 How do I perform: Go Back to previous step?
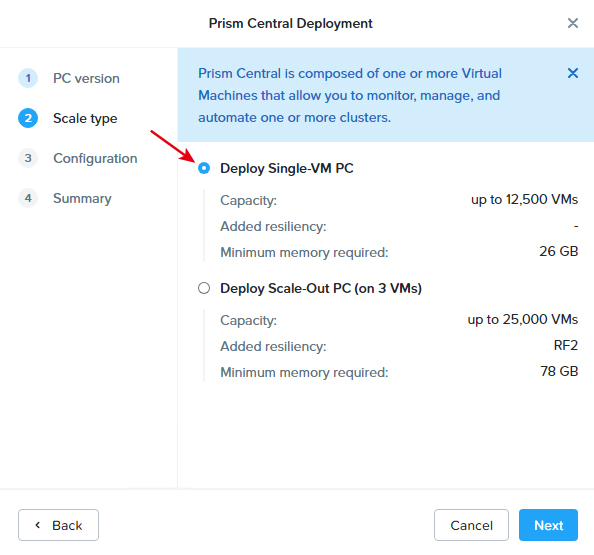(x=58, y=525)
